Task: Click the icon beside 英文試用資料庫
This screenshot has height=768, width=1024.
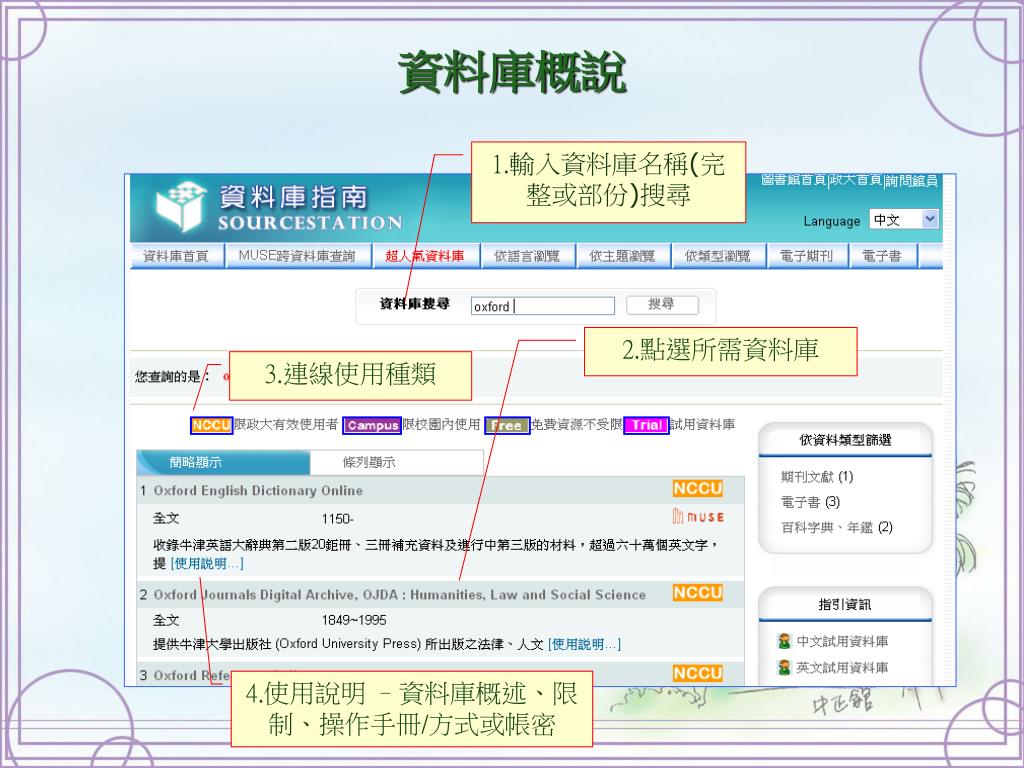Action: (x=784, y=667)
